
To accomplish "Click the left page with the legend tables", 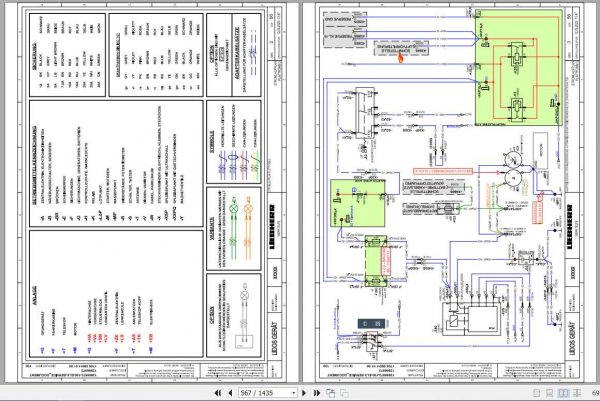I will tap(152, 192).
